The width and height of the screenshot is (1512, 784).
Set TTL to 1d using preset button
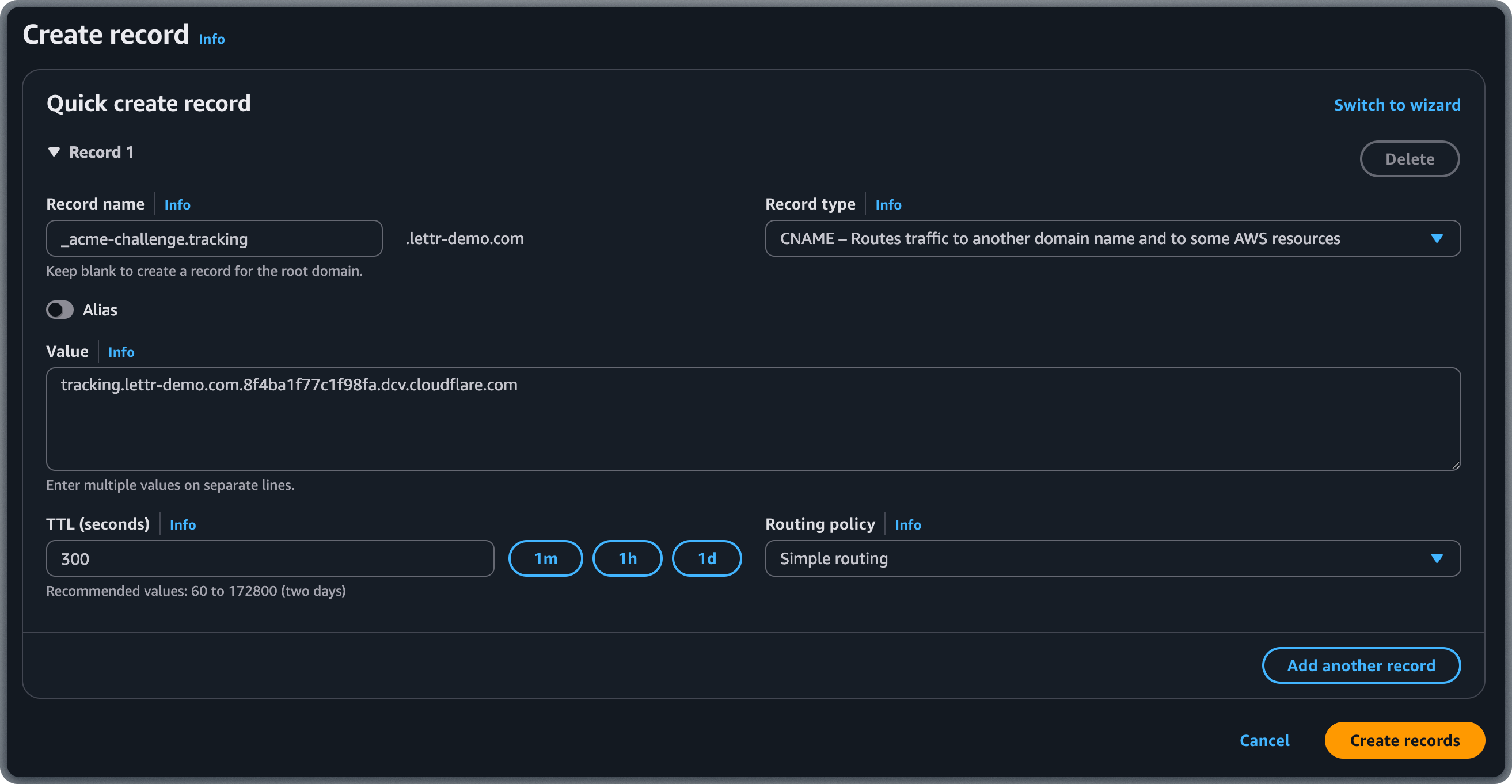click(706, 558)
